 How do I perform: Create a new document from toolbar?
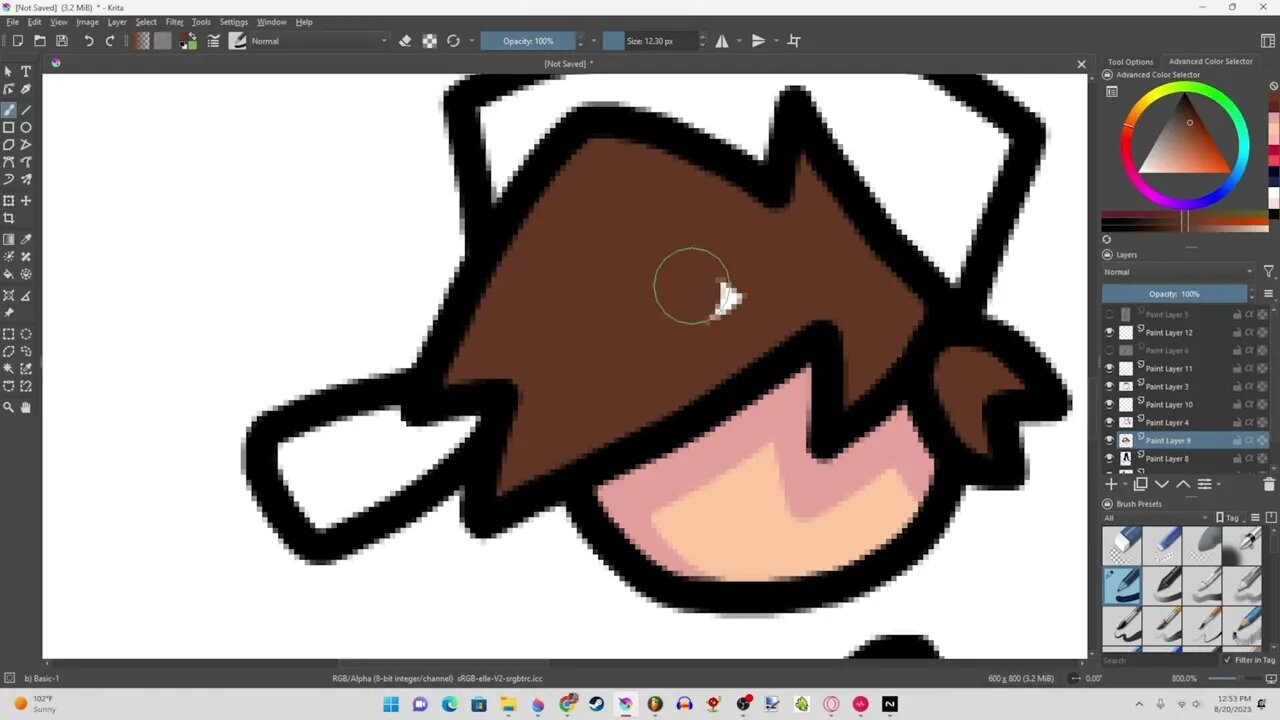pos(17,41)
